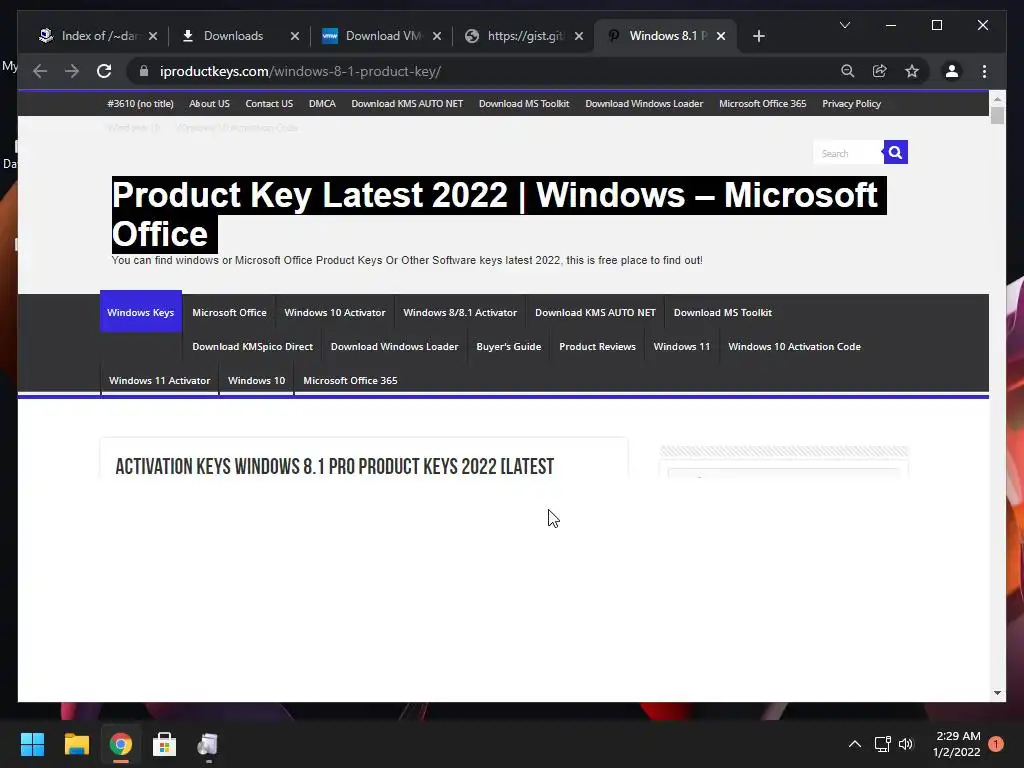Viewport: 1024px width, 768px height.
Task: Close the Downloads tab
Action: pos(295,36)
